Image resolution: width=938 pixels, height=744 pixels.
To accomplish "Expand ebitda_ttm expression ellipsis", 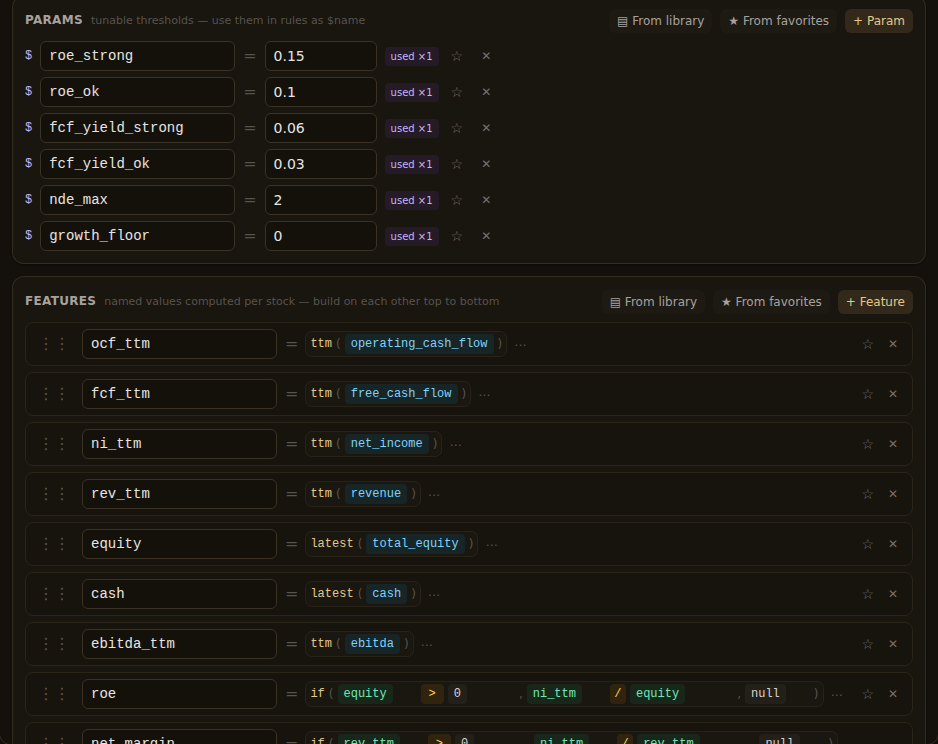I will point(427,644).
